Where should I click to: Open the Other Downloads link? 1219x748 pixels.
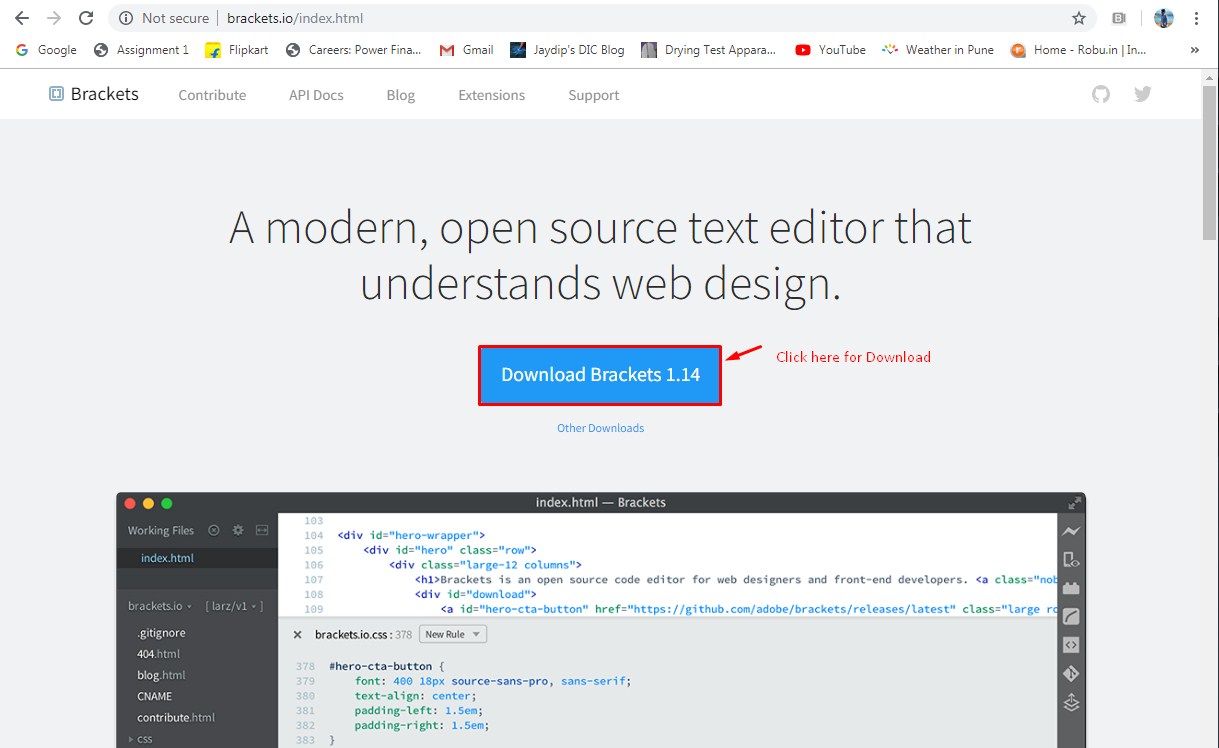click(x=600, y=428)
